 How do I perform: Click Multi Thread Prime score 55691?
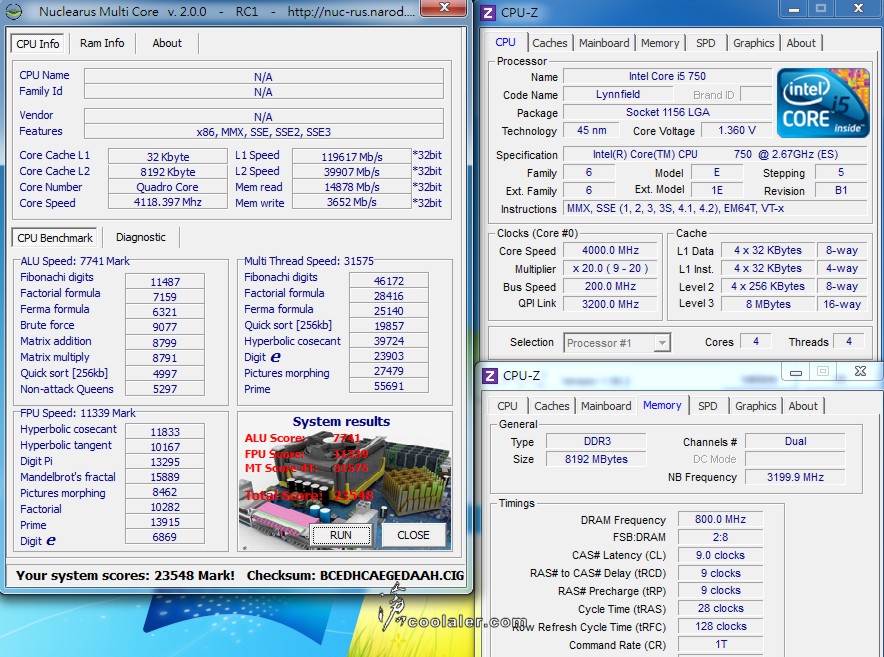click(x=388, y=386)
